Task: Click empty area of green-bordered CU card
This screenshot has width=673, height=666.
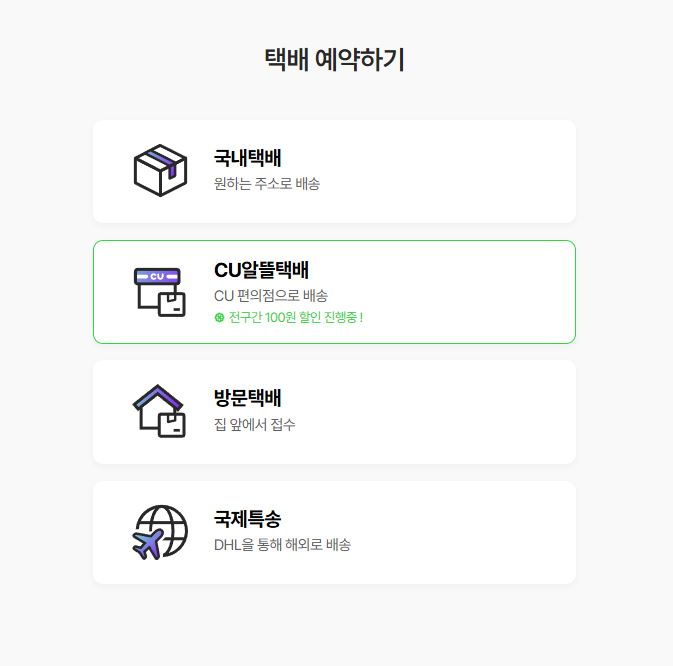Action: [464, 292]
